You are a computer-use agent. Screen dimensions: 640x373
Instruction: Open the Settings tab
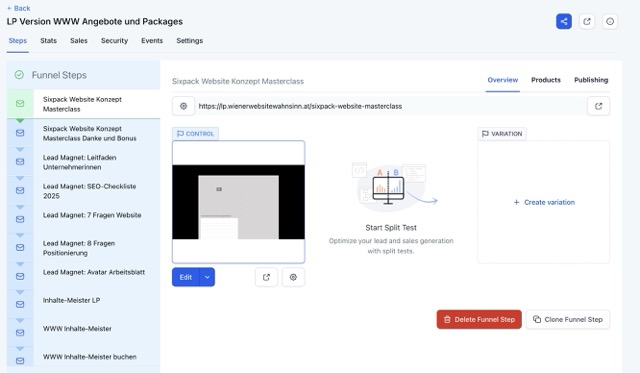[x=190, y=41]
